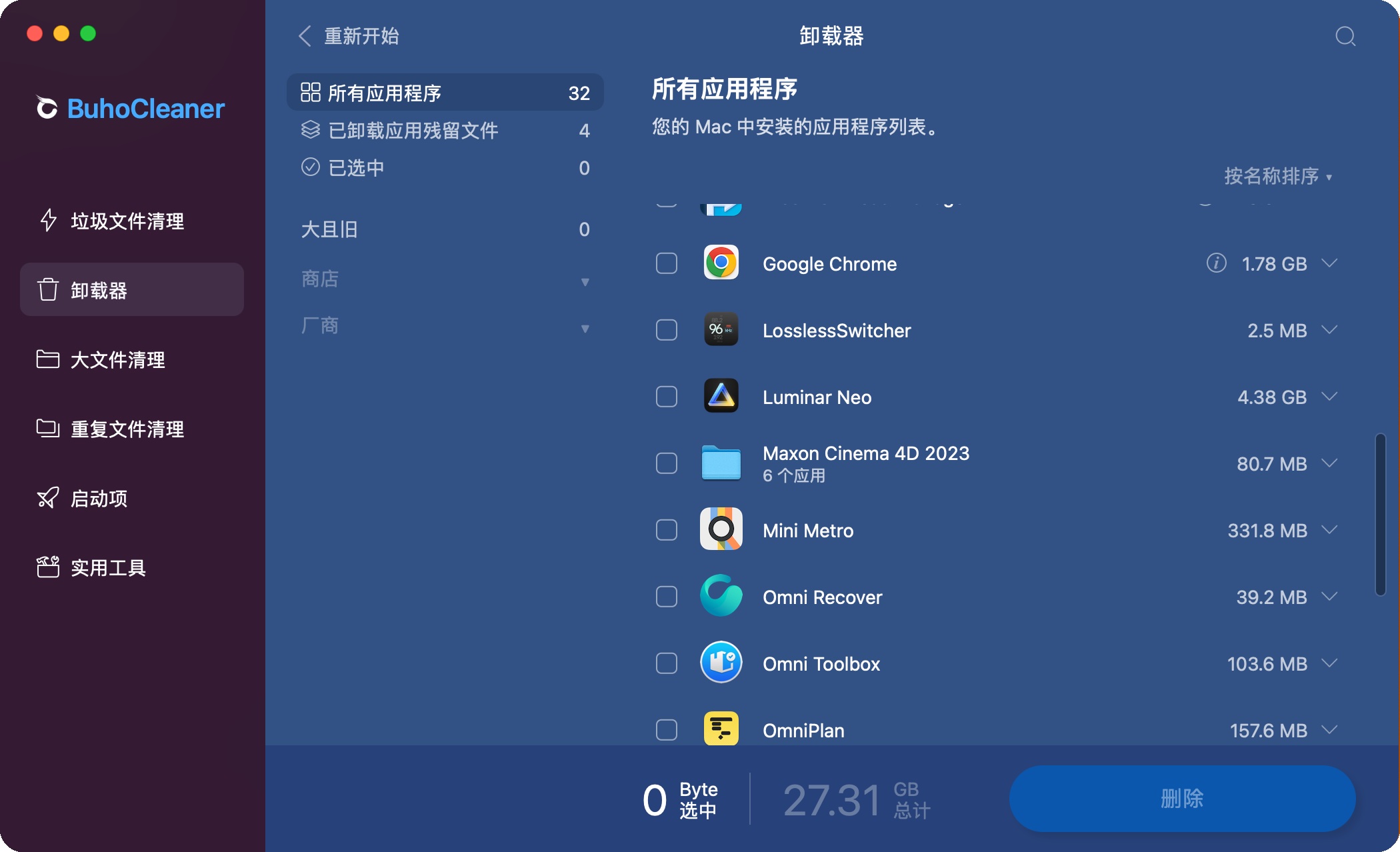Expand the Omni Recover details chevron
The image size is (1400, 852).
tap(1329, 597)
